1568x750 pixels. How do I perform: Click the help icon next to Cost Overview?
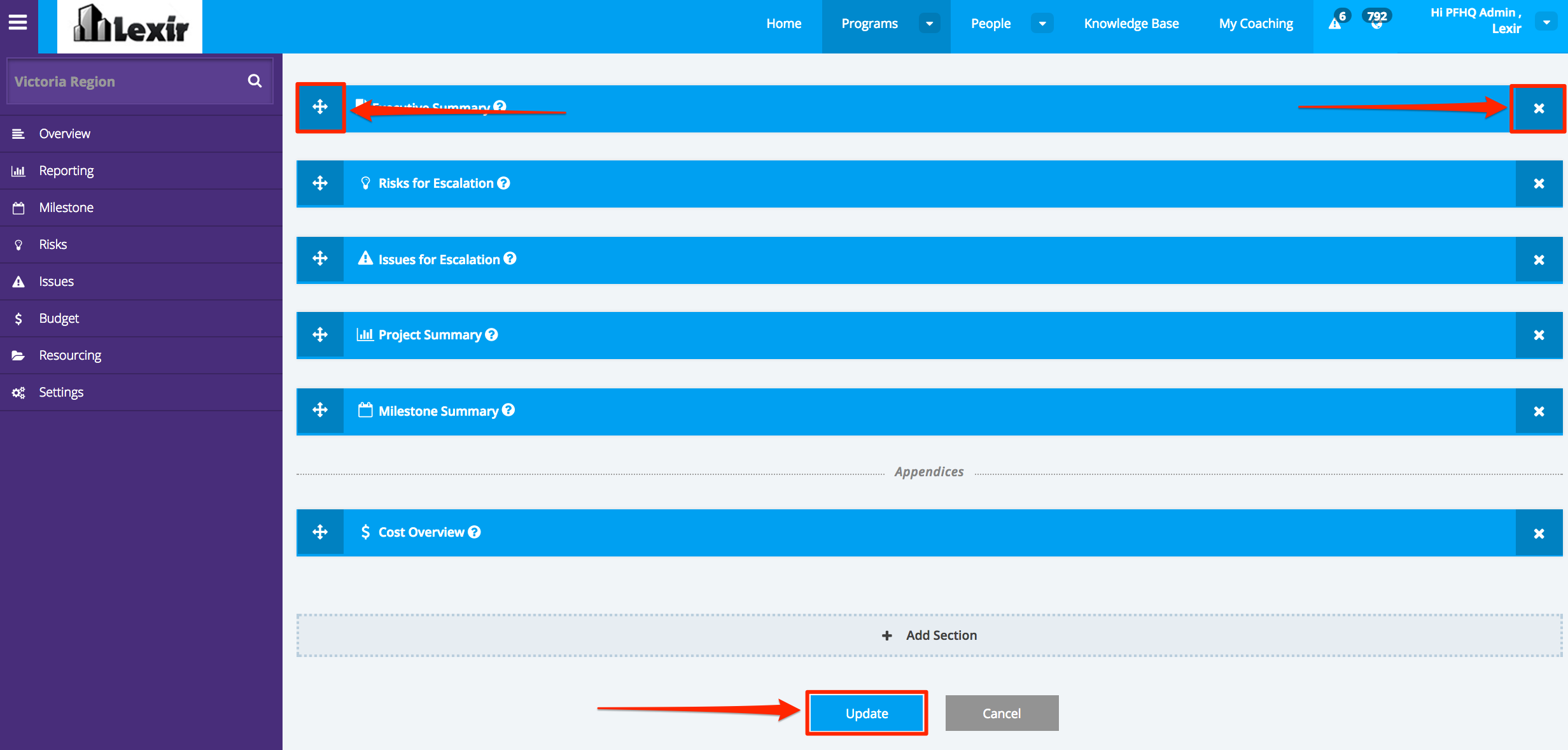point(474,532)
